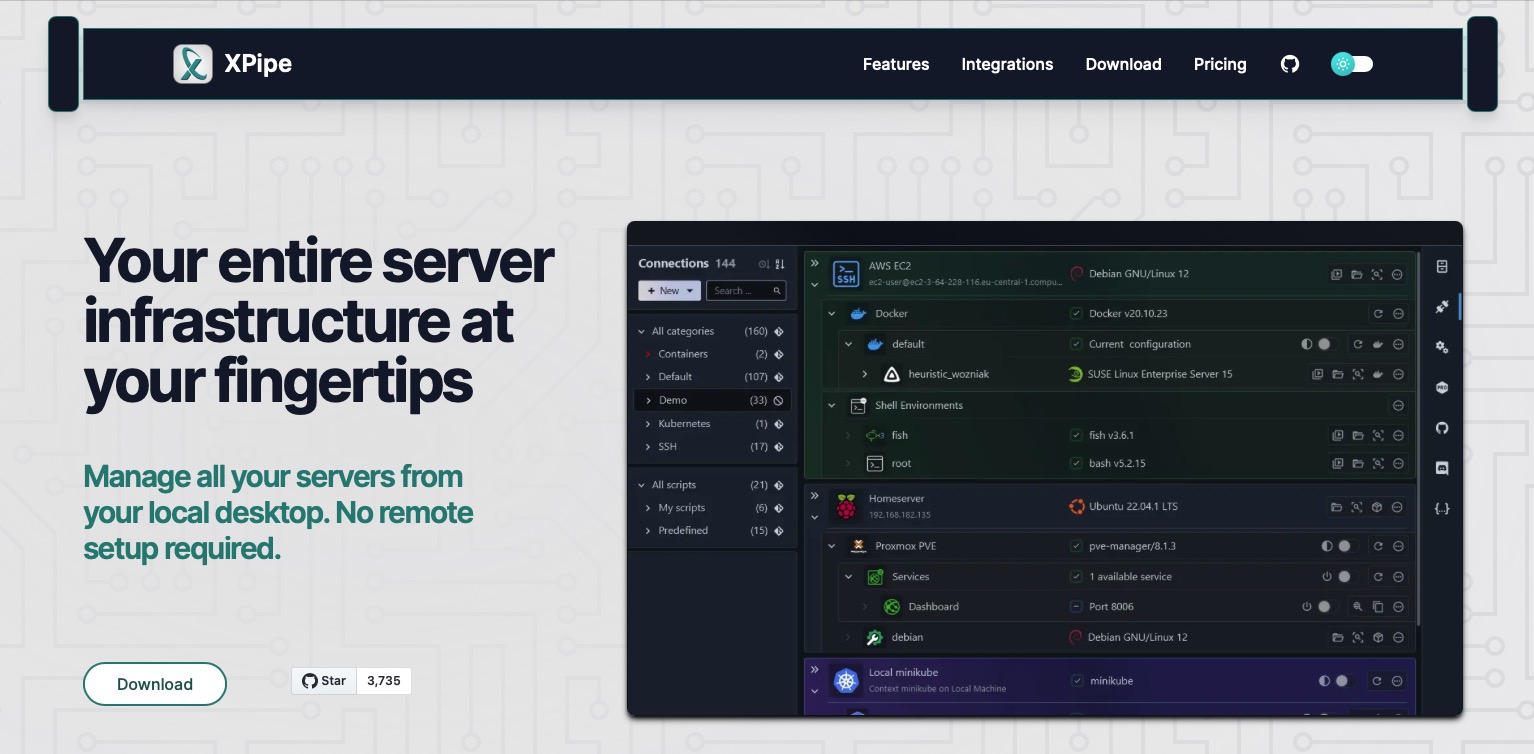Open the GitHub icon link in the top navbar
Image resolution: width=1534 pixels, height=754 pixels.
pyautogui.click(x=1290, y=64)
